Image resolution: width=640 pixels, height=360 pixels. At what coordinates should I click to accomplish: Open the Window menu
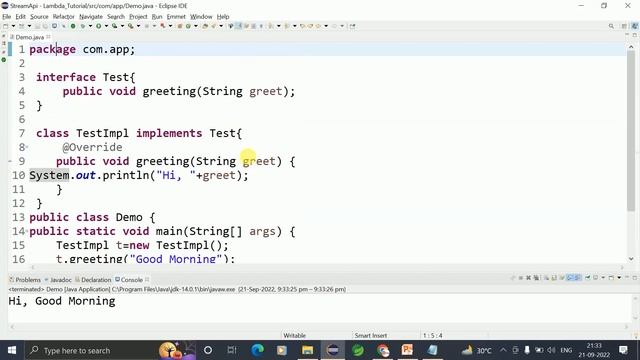click(x=201, y=17)
